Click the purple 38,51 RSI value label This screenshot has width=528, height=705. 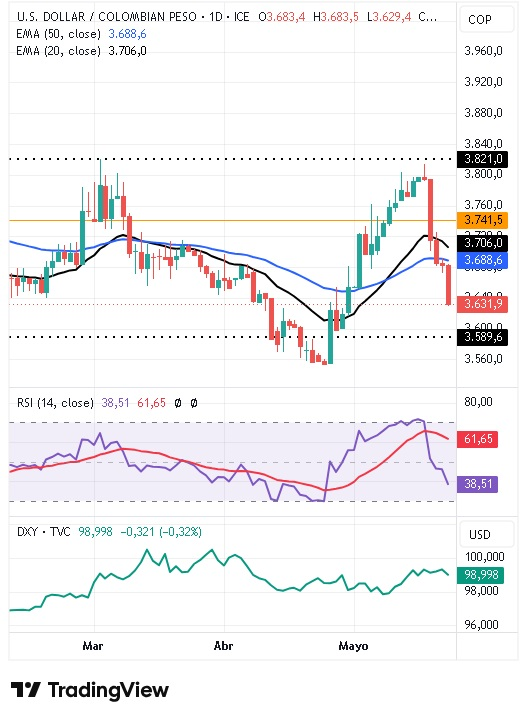pos(477,484)
